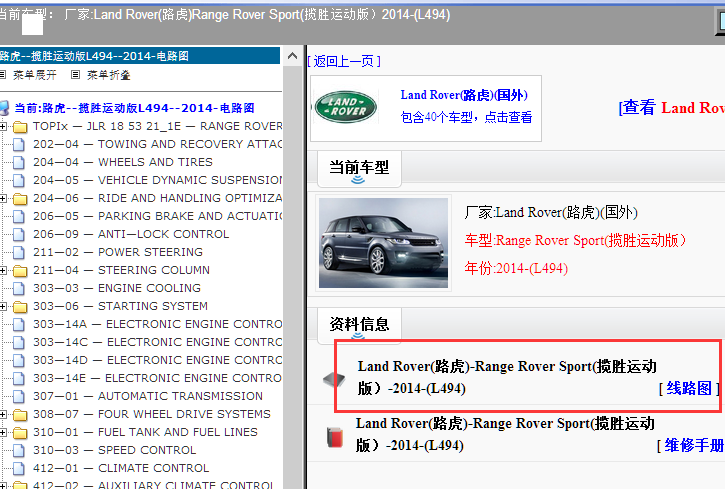The height and width of the screenshot is (489, 725).
Task: Click the page icon for 206-09 Anti-Lock Control
Action: click(x=19, y=234)
